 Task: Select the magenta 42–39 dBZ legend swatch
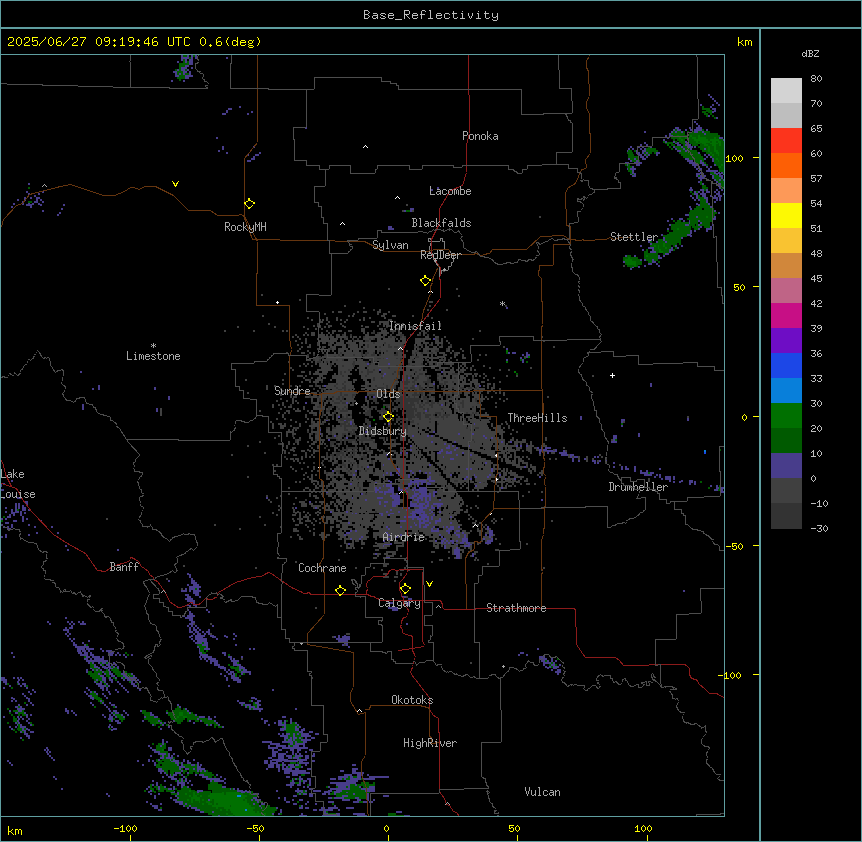pos(786,315)
